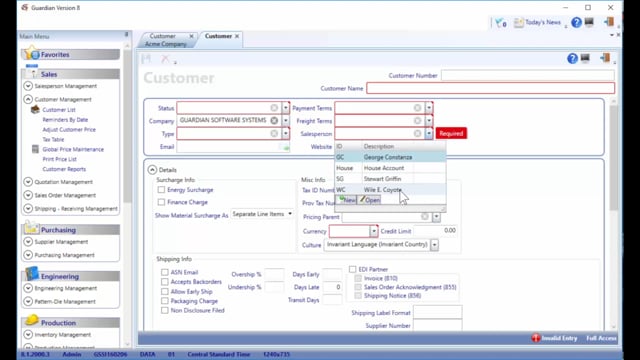Click the Customer Number field
The height and width of the screenshot is (360, 640).
coord(527,76)
